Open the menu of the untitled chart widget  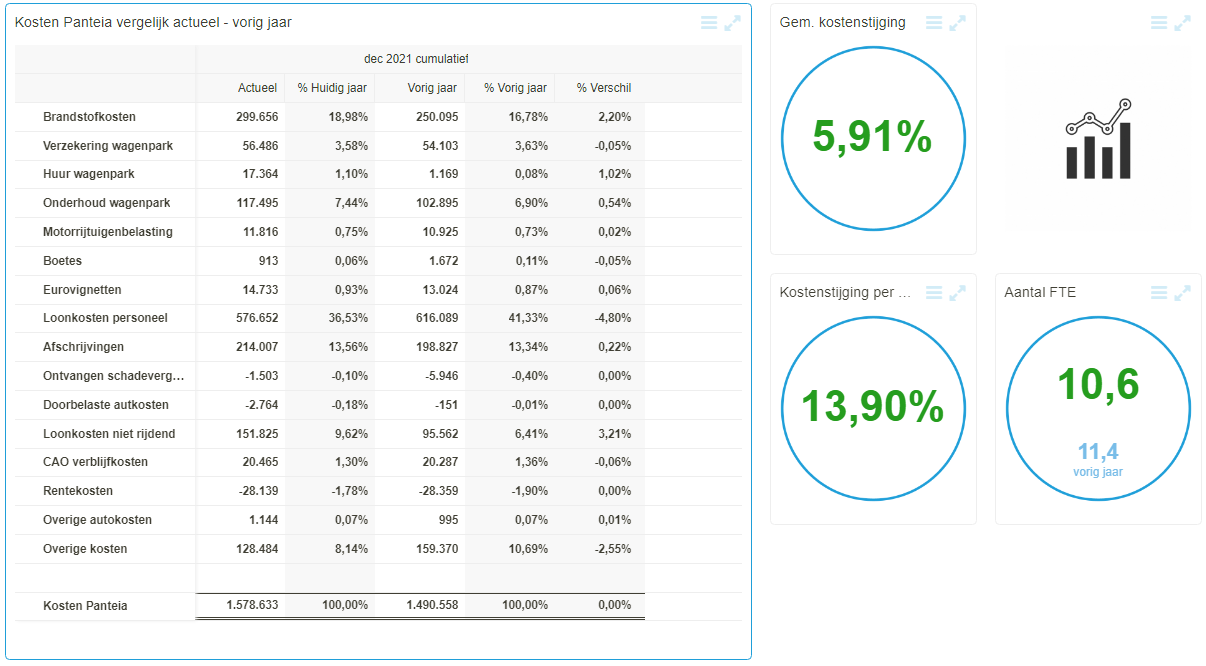(x=1159, y=22)
